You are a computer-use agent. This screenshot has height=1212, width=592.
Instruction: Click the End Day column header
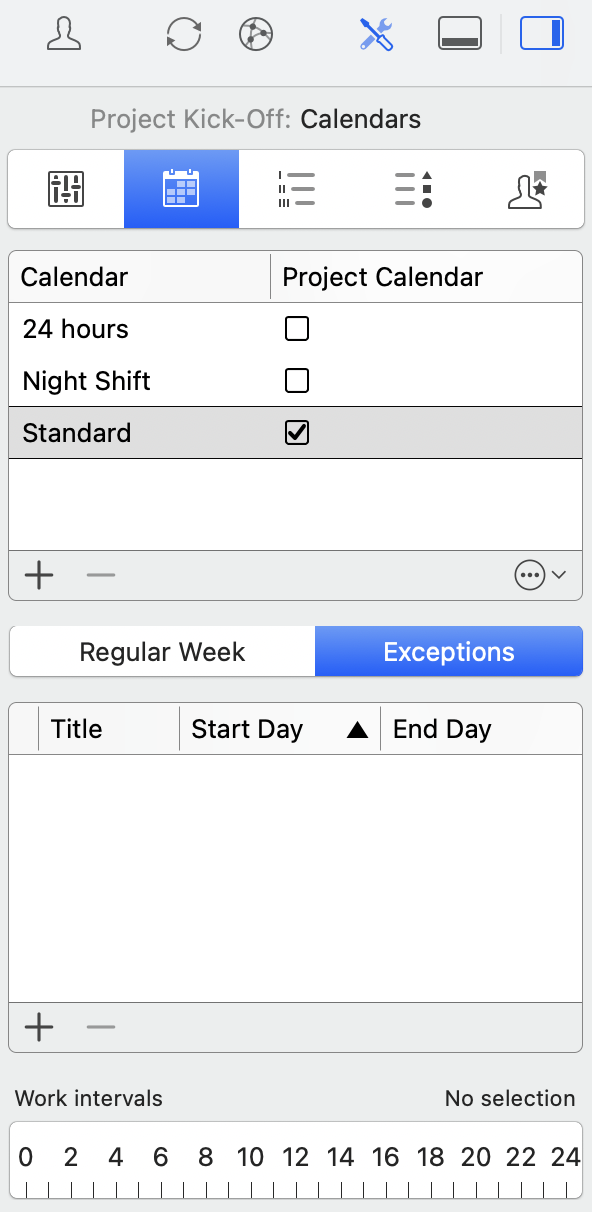click(442, 729)
